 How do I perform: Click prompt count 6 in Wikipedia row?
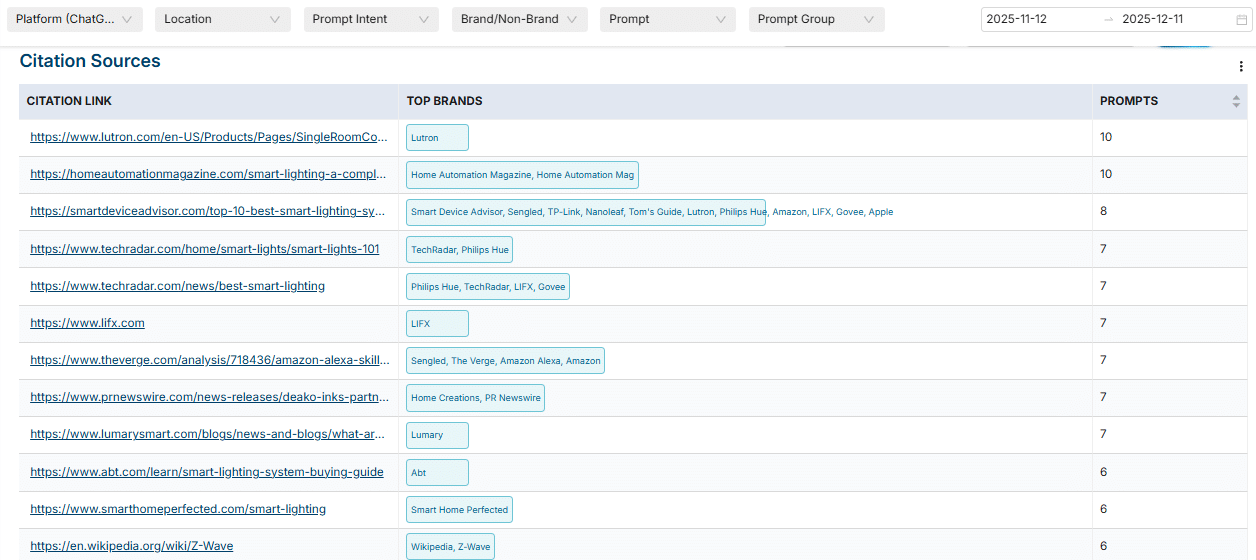(1104, 546)
